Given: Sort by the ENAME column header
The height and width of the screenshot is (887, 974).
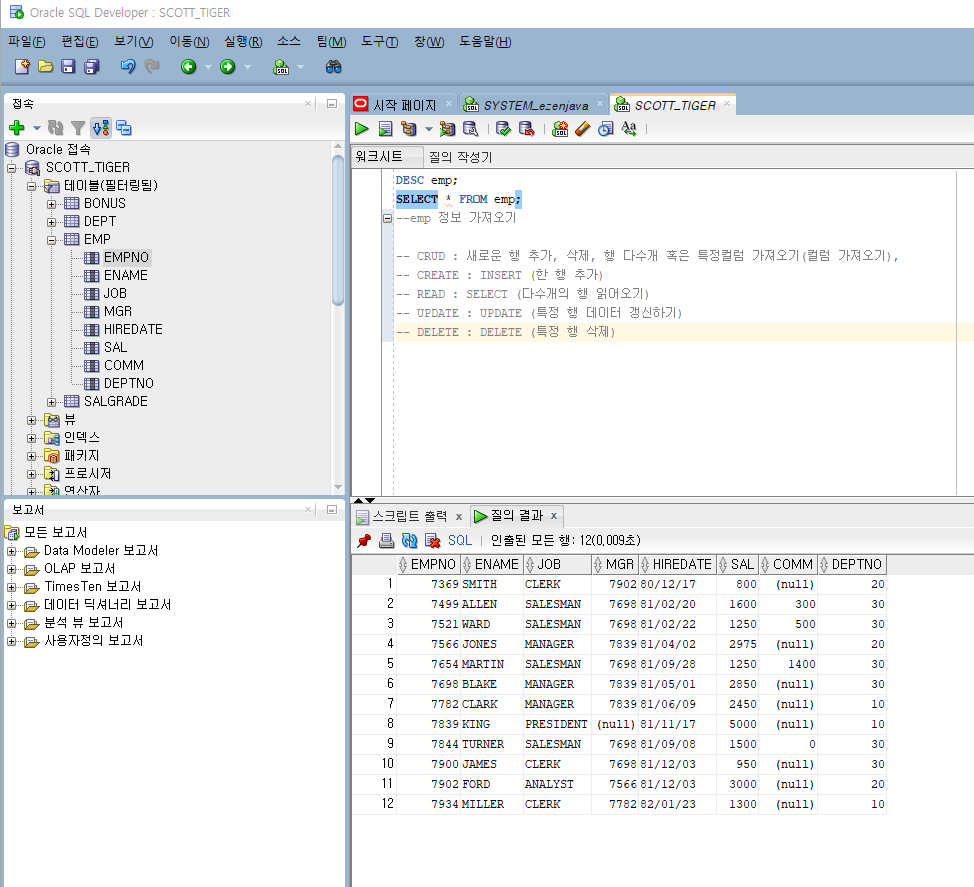Looking at the screenshot, I should tap(491, 564).
